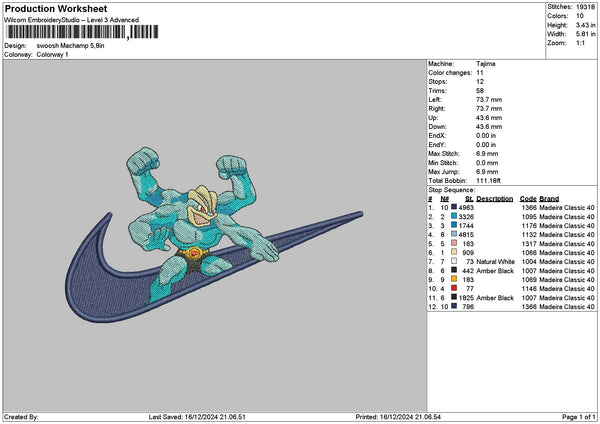Select the 'Production Worksheet' heading
Image resolution: width=600 pixels, height=424 pixels.
56,8
